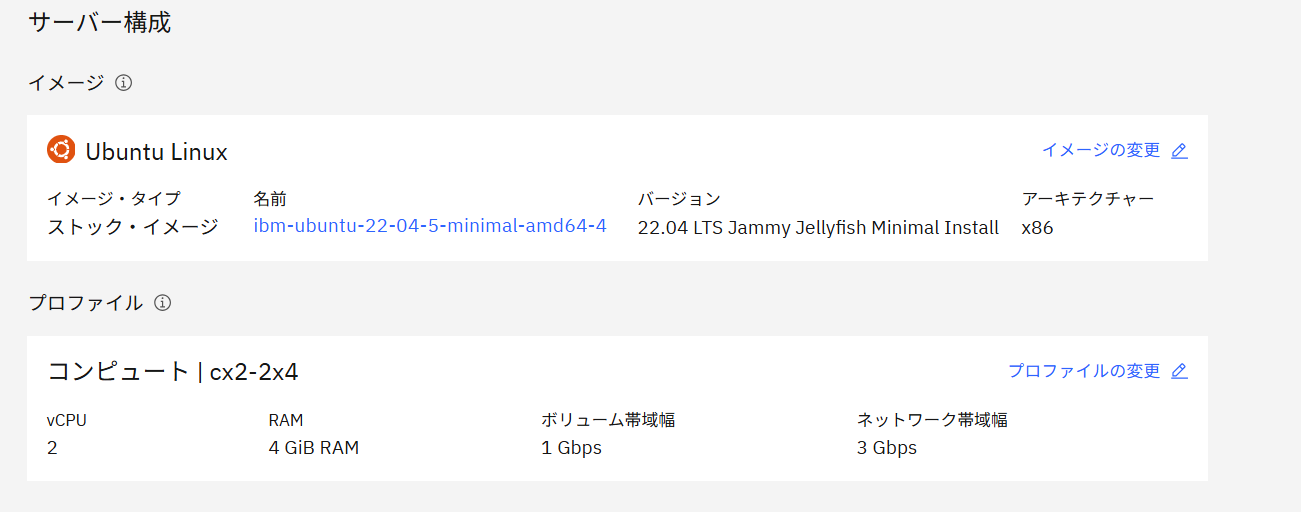Open the プロファイルの変更 link
1301x512 pixels.
pos(1083,371)
